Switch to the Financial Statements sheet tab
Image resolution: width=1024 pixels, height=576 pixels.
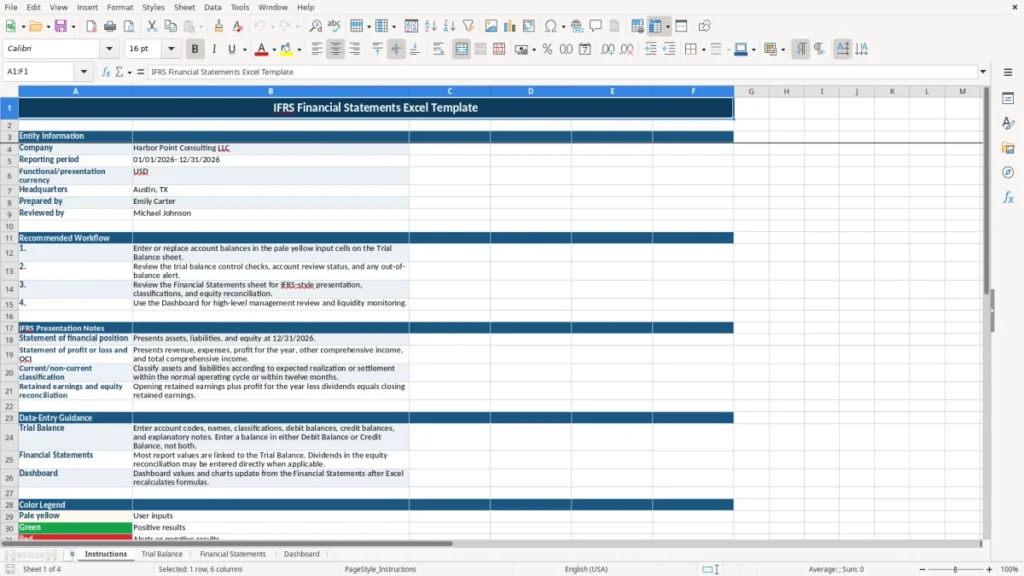click(x=232, y=554)
